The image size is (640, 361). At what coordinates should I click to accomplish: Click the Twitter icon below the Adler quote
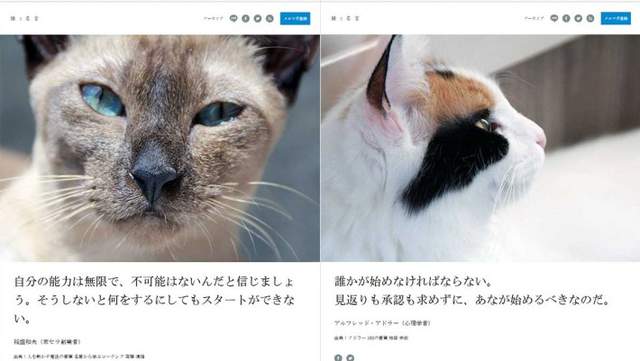click(350, 358)
